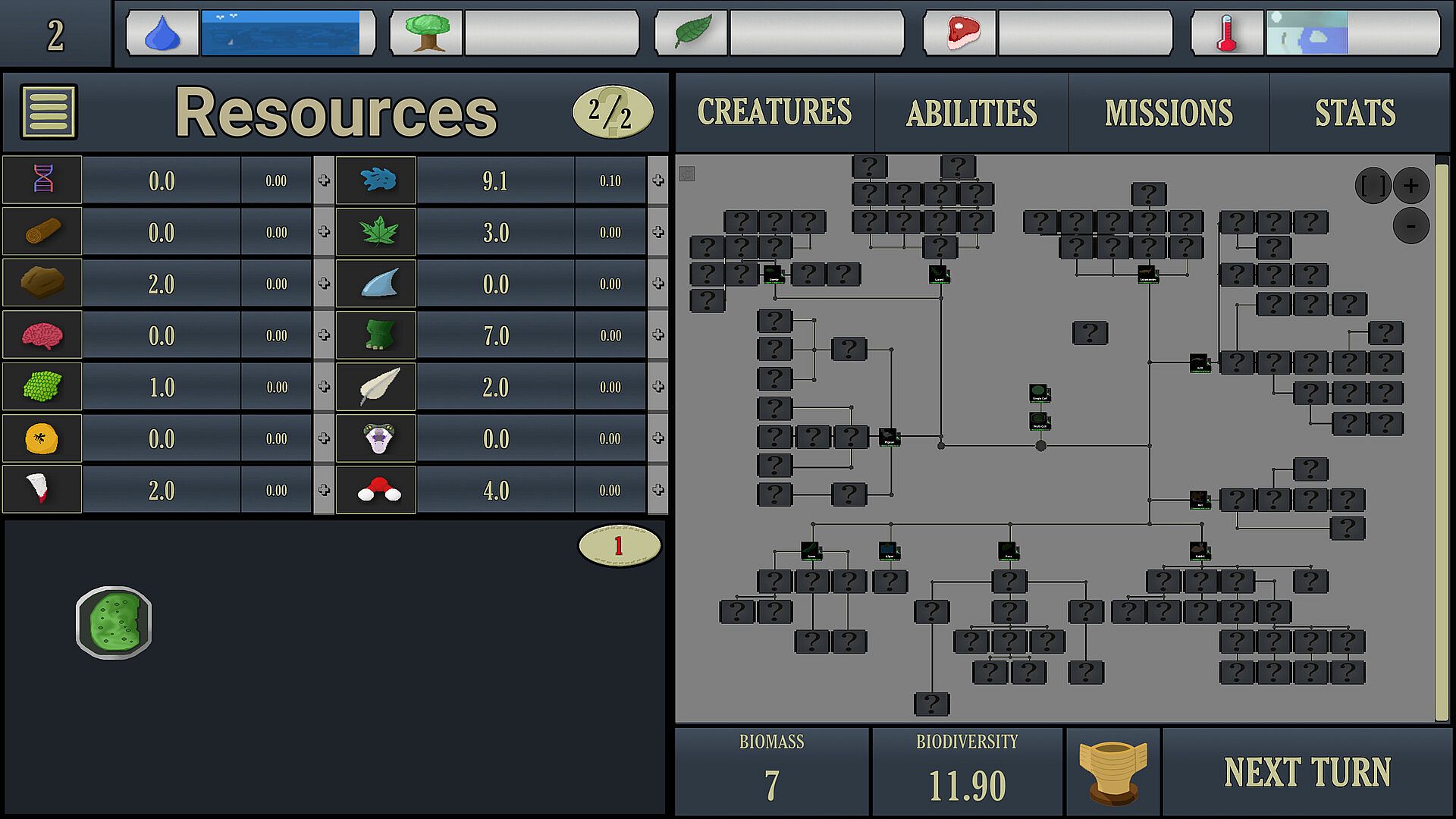Expand plus button beside DNA row
The width and height of the screenshot is (1456, 819).
point(324,180)
